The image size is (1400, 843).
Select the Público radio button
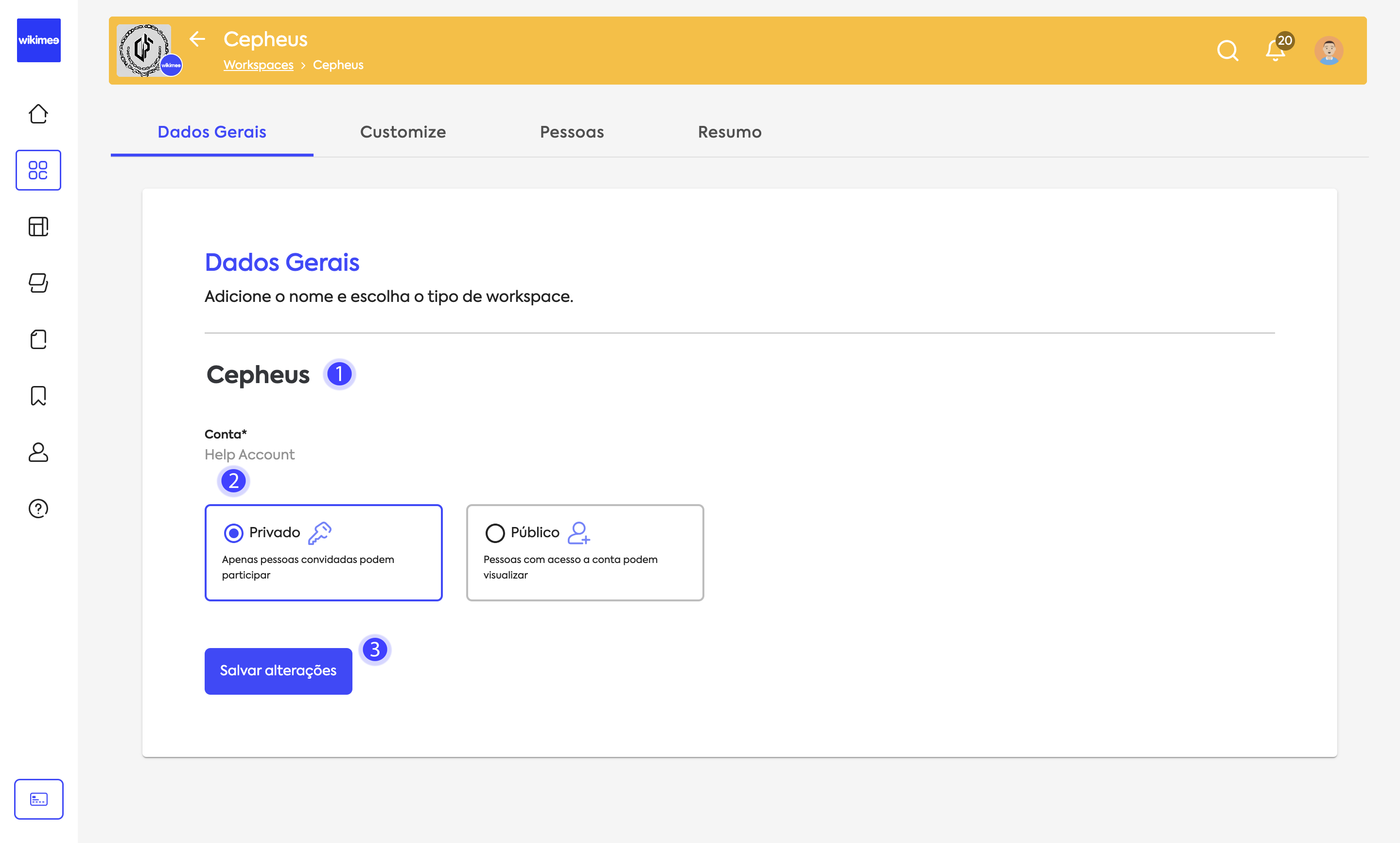click(x=495, y=533)
